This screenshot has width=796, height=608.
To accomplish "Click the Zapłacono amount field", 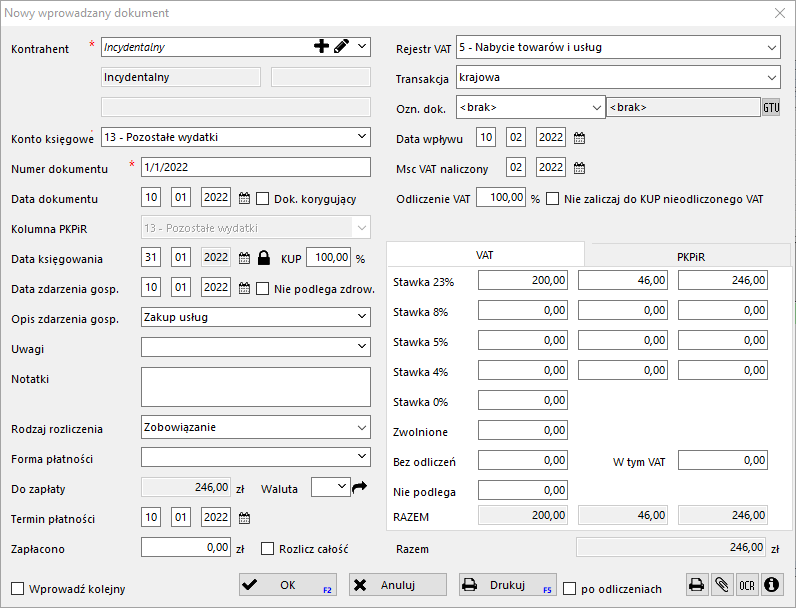I will pos(186,547).
